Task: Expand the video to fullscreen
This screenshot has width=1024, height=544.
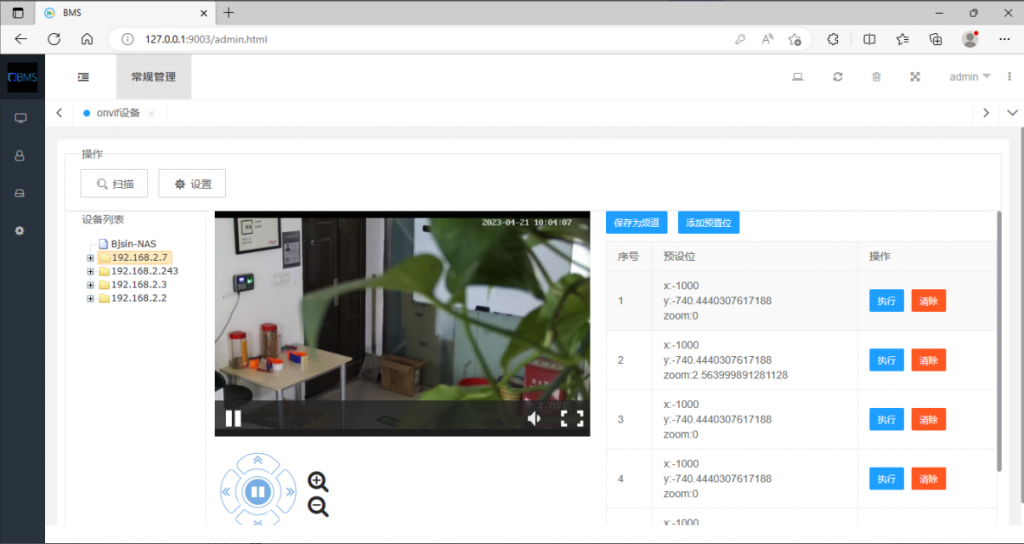Action: (x=572, y=418)
